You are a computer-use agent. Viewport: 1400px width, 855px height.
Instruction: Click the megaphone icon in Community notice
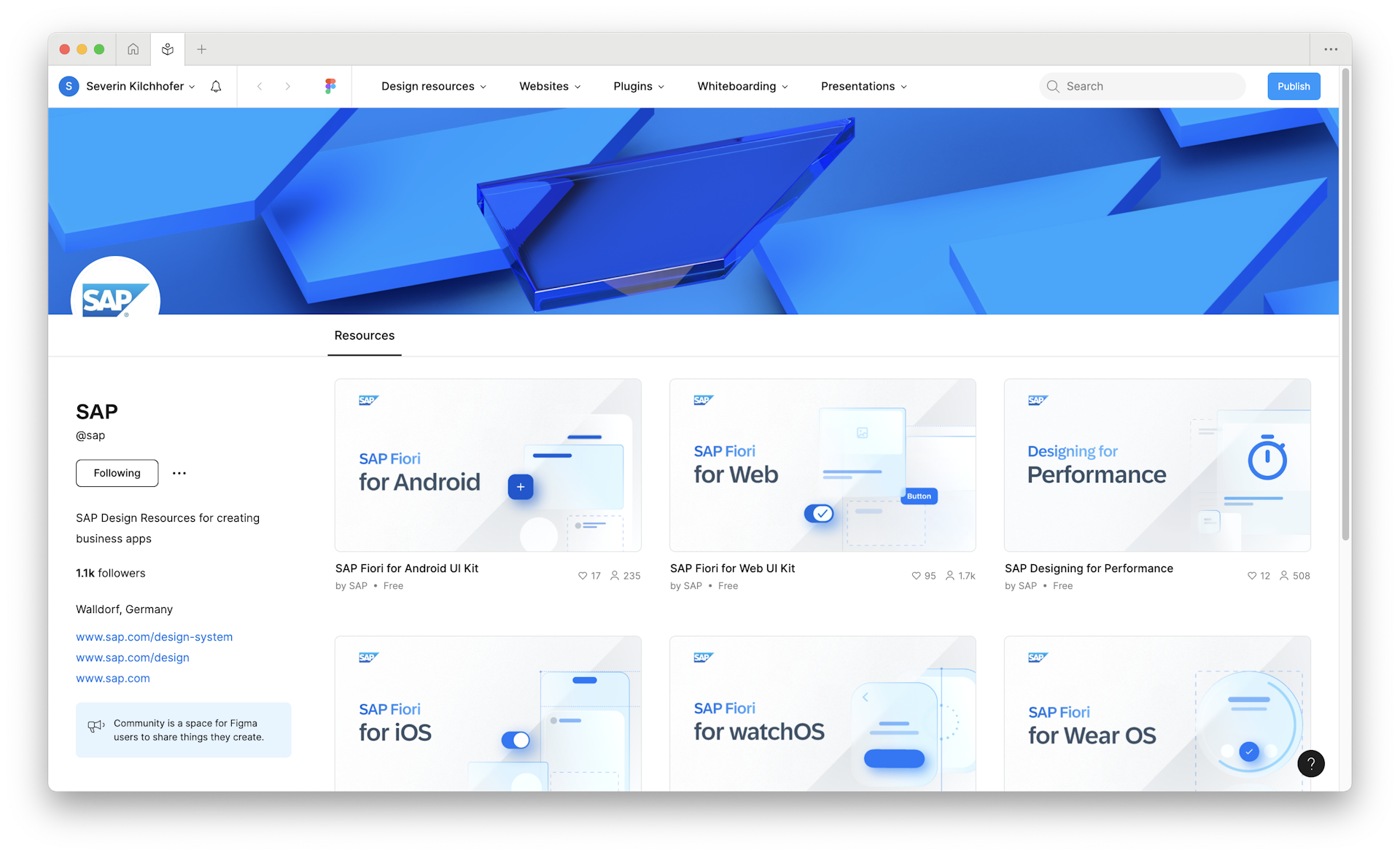pyautogui.click(x=96, y=726)
